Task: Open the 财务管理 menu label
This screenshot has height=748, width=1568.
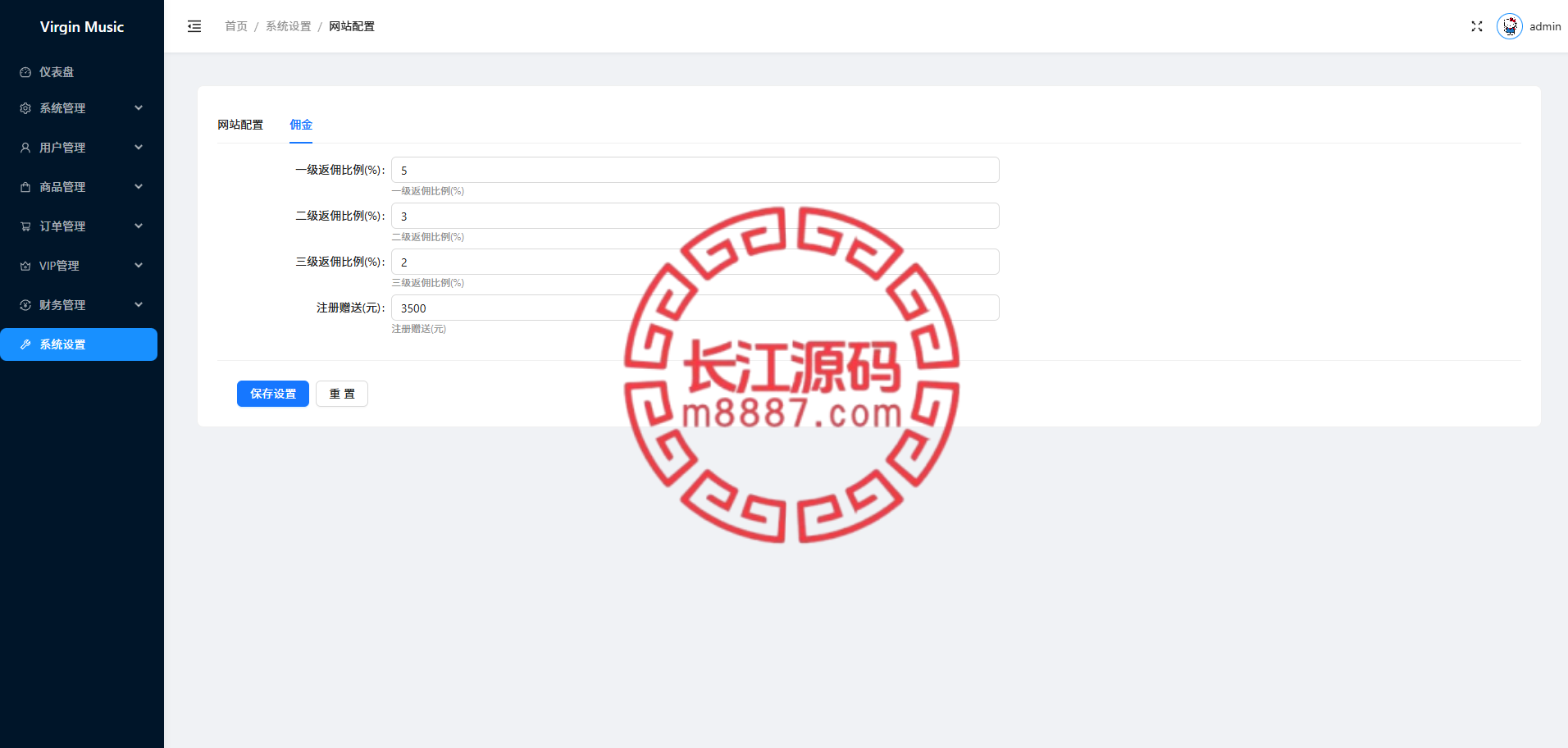Action: [x=62, y=305]
